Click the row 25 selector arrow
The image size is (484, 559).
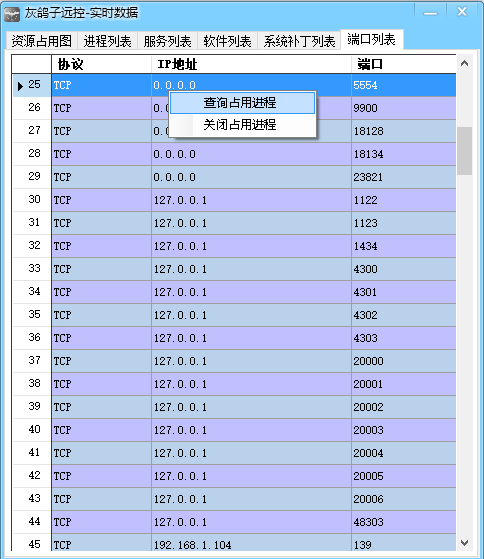(20, 86)
